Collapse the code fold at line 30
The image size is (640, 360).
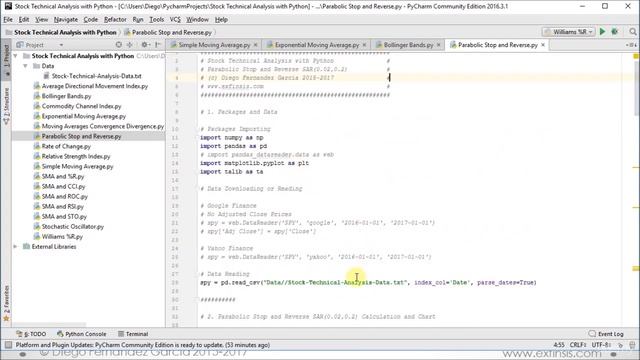(x=197, y=300)
